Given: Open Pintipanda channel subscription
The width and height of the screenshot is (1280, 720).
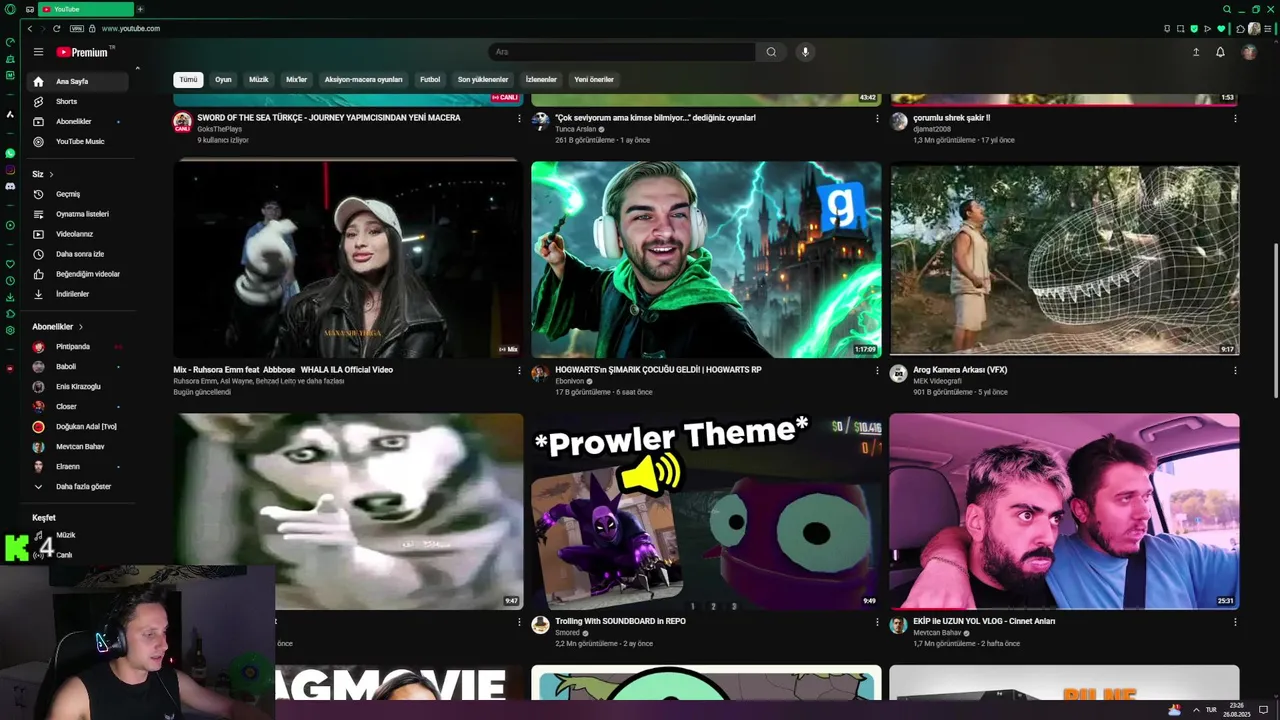Looking at the screenshot, I should (78, 346).
